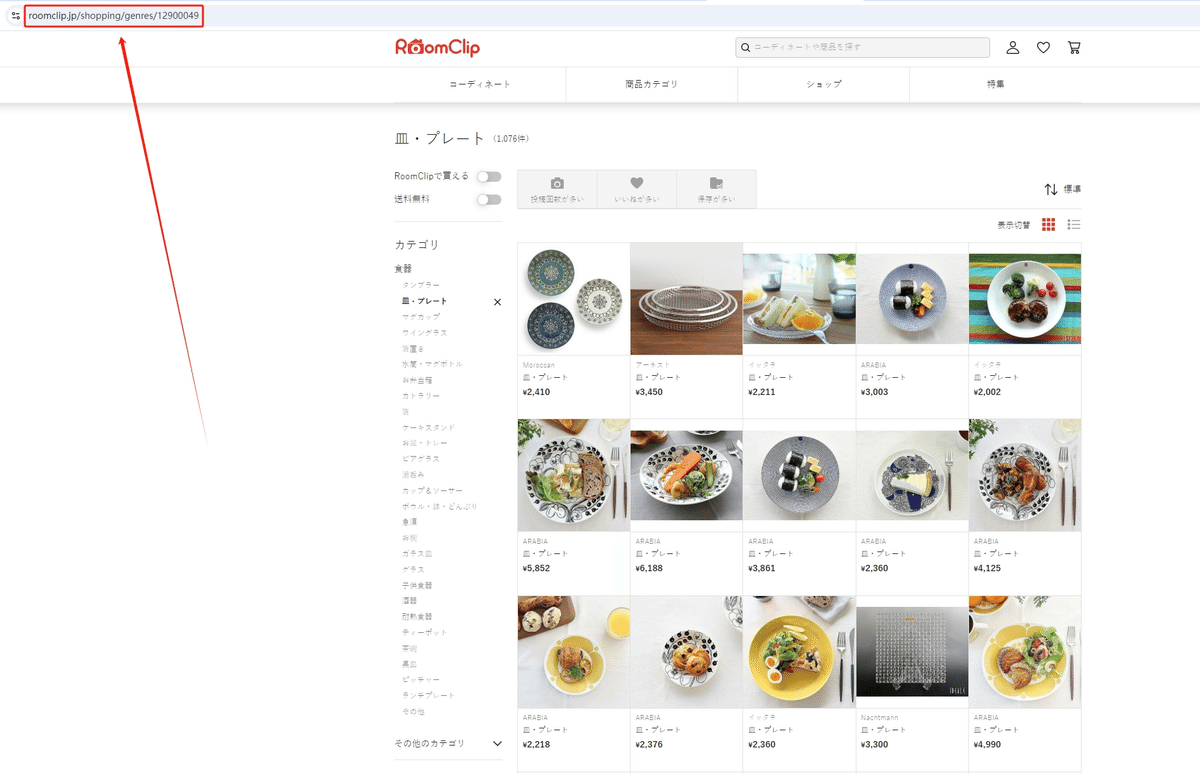Open the Nachtmann glass plate thumbnail ¥3,300
The image size is (1200, 774).
[x=912, y=652]
